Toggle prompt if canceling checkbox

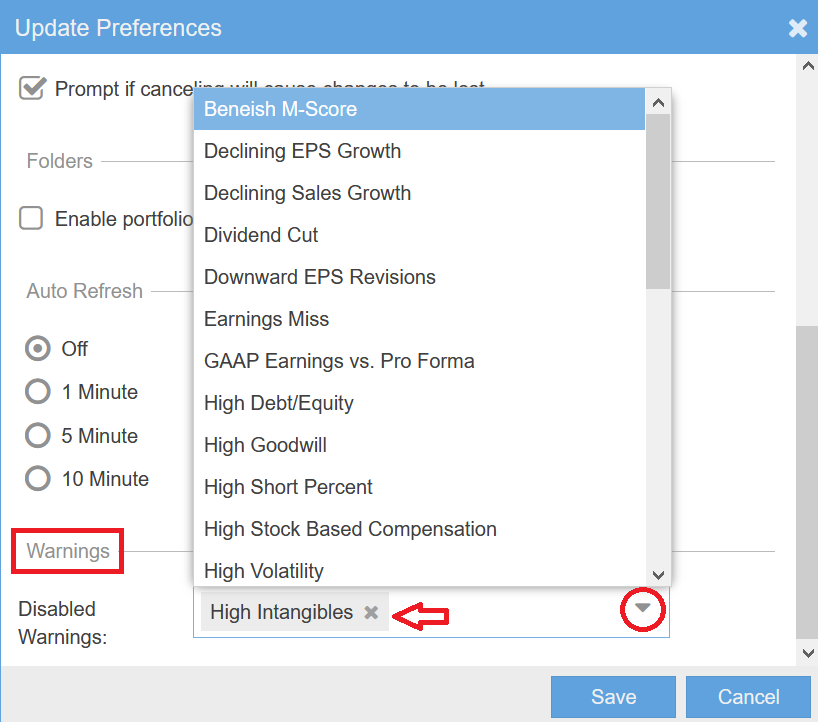pyautogui.click(x=32, y=88)
